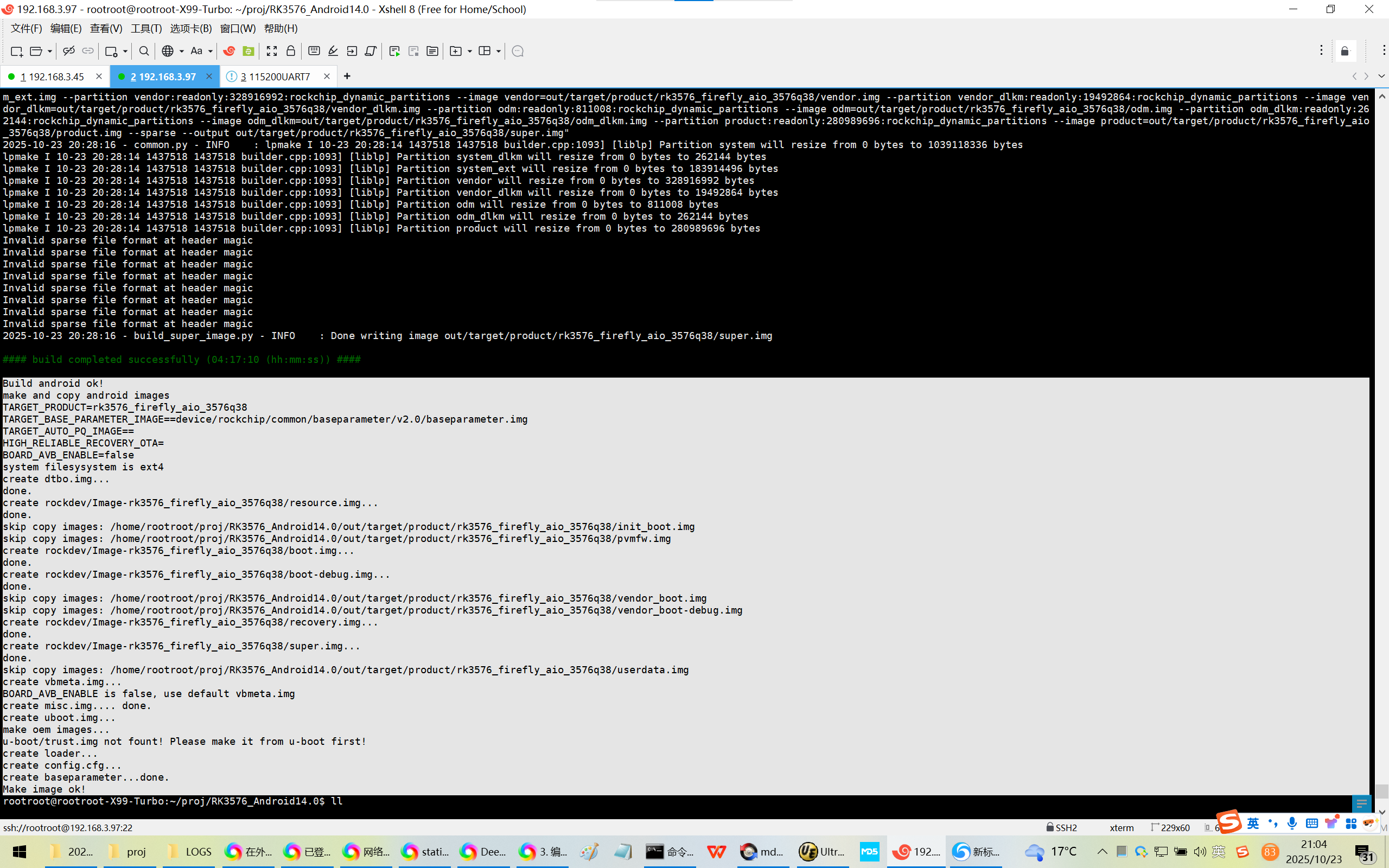Close the 3 115200UART7 tab

coord(327,76)
